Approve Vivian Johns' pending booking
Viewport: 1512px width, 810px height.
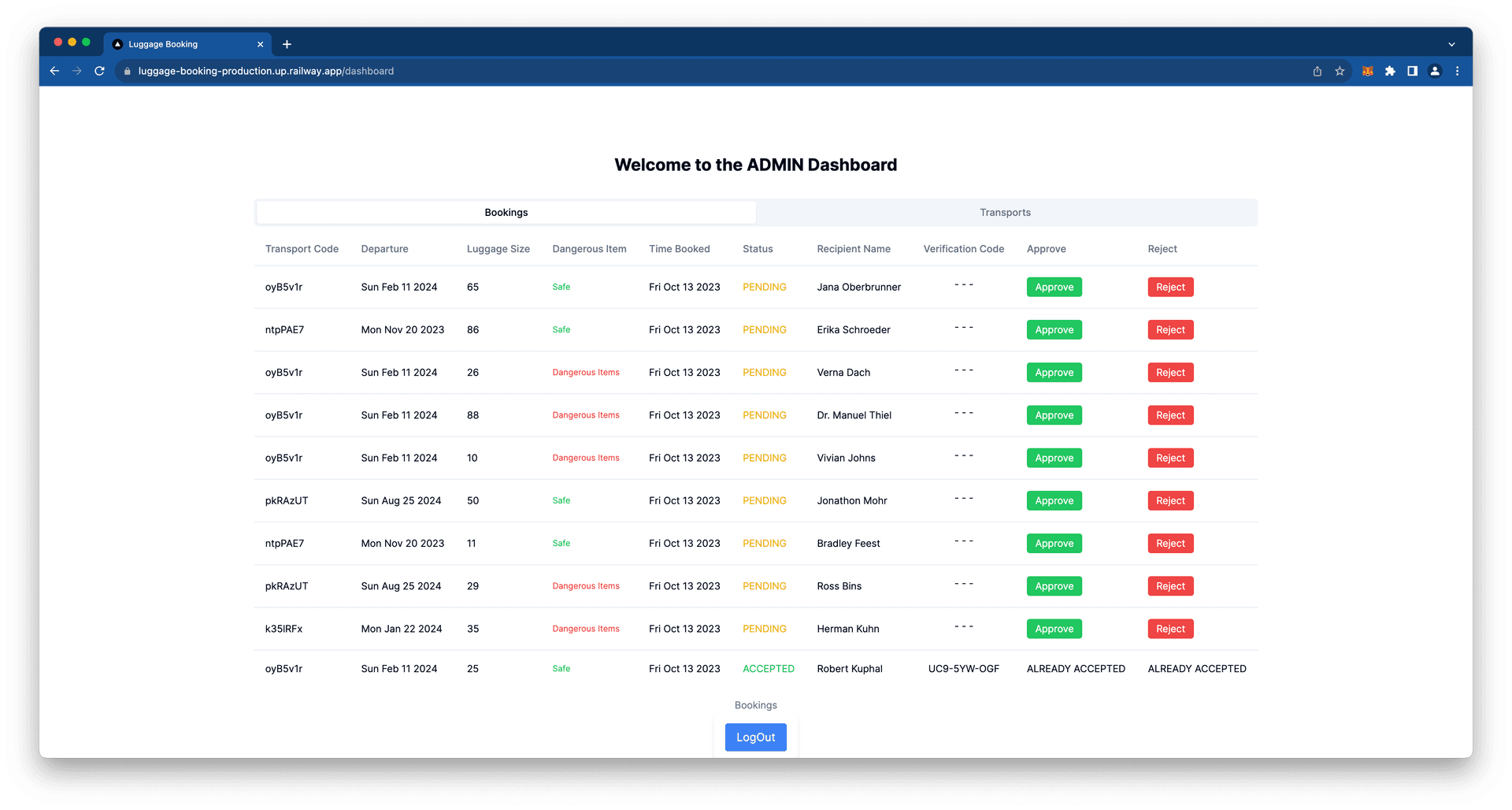click(x=1054, y=458)
